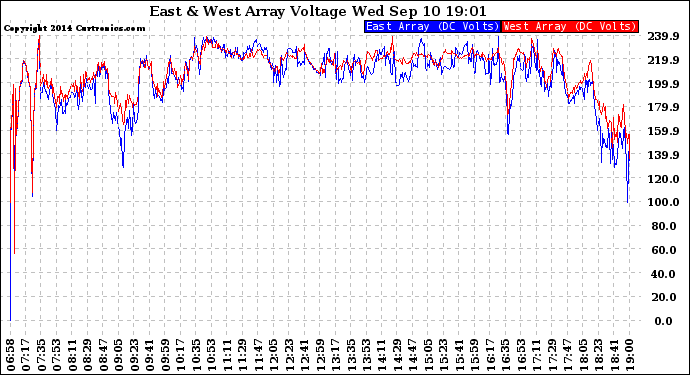Click the 11:47 time axis label
The image size is (690, 375).
(x=258, y=355)
